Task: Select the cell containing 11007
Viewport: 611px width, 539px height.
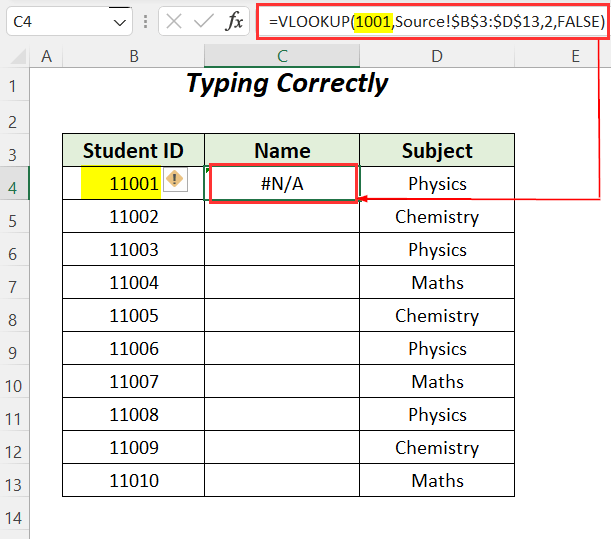Action: pyautogui.click(x=133, y=381)
